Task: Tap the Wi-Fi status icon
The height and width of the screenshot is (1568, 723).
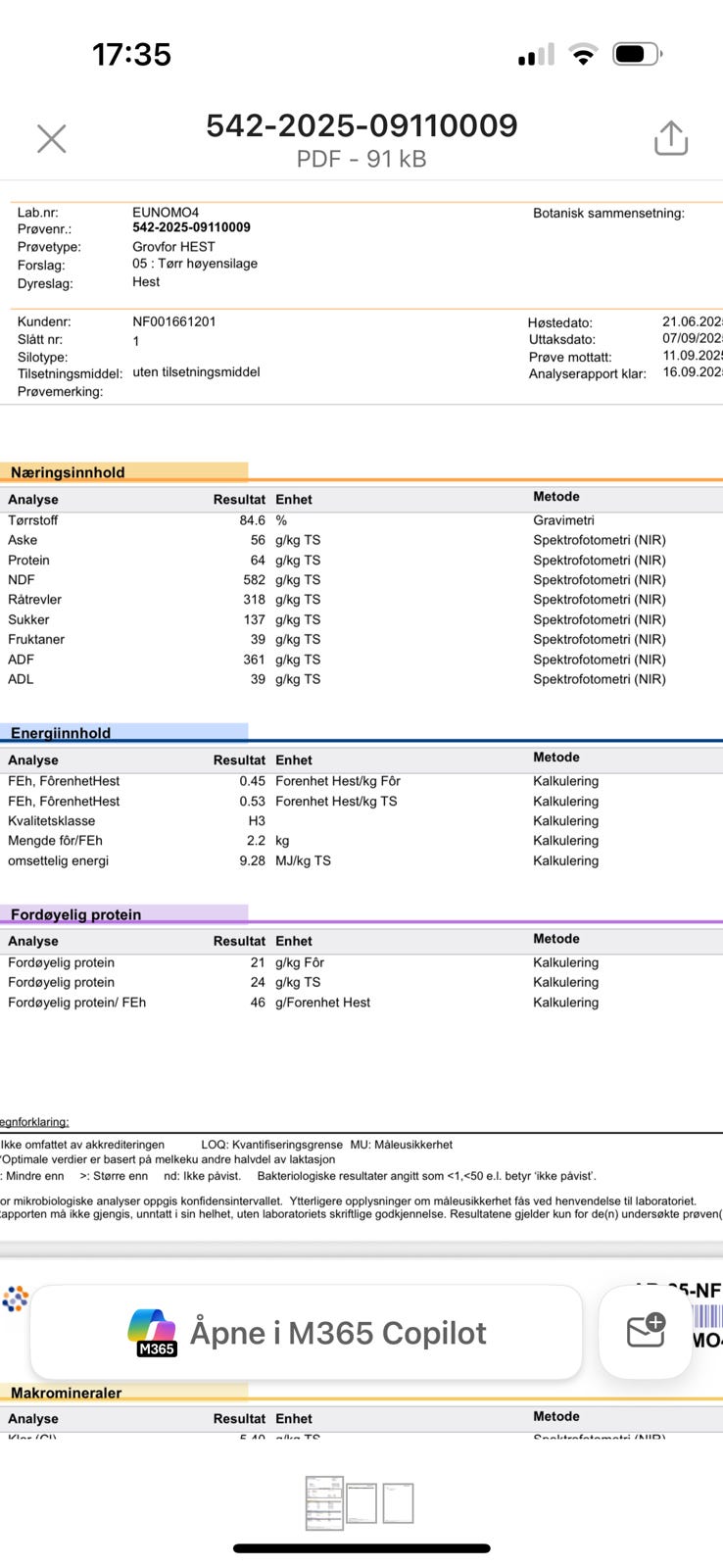Action: click(583, 55)
